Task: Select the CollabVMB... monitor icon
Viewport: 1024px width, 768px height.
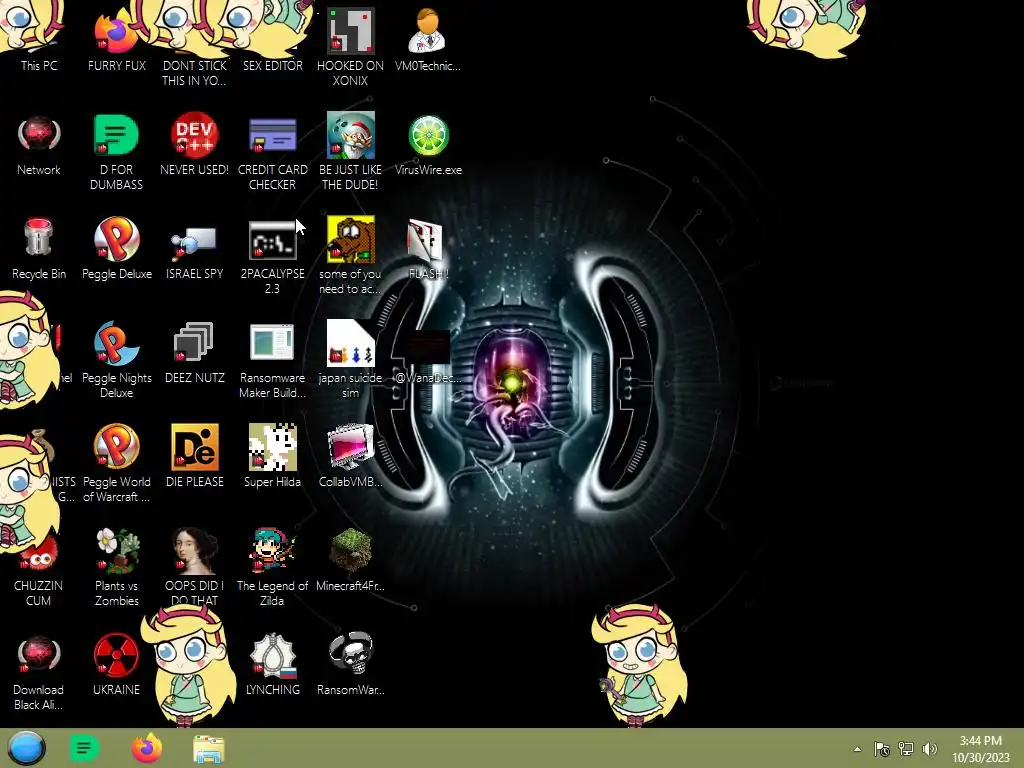Action: pyautogui.click(x=350, y=457)
